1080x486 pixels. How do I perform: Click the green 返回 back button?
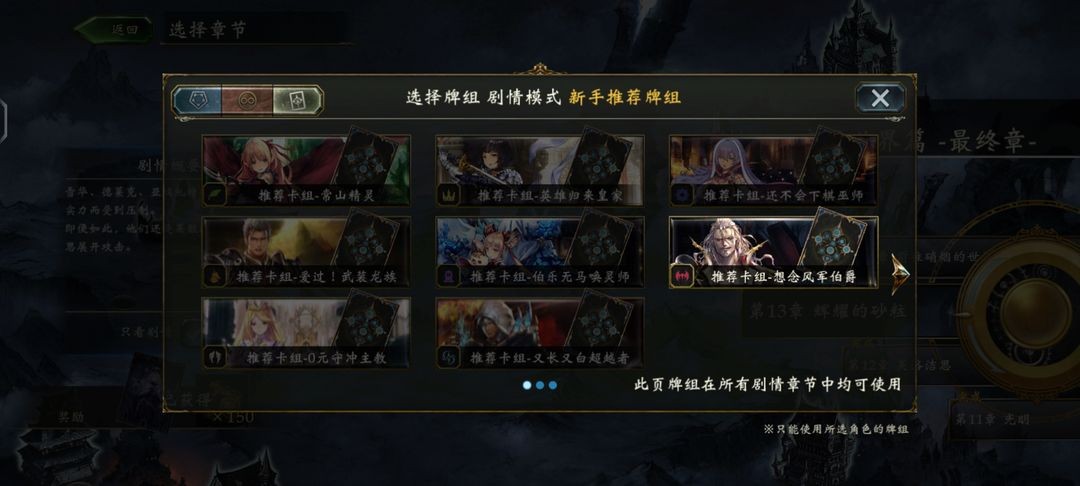[x=114, y=30]
